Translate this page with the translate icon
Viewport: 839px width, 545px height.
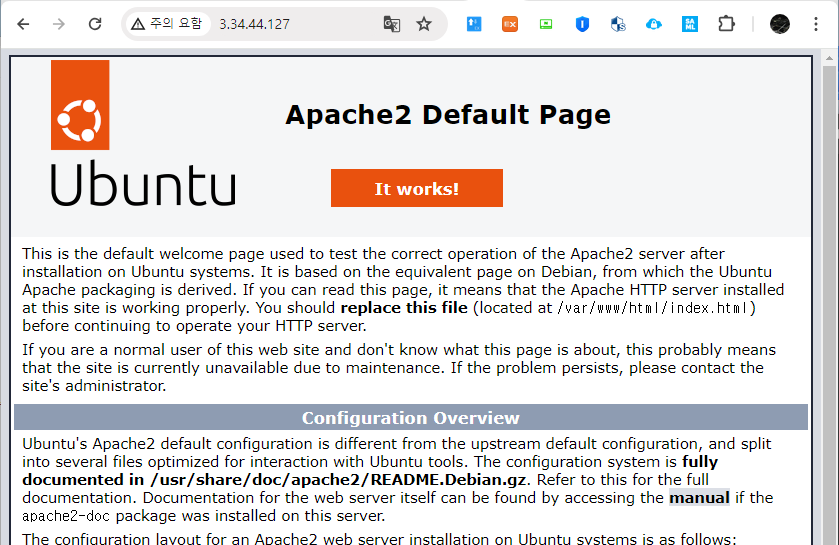(392, 24)
